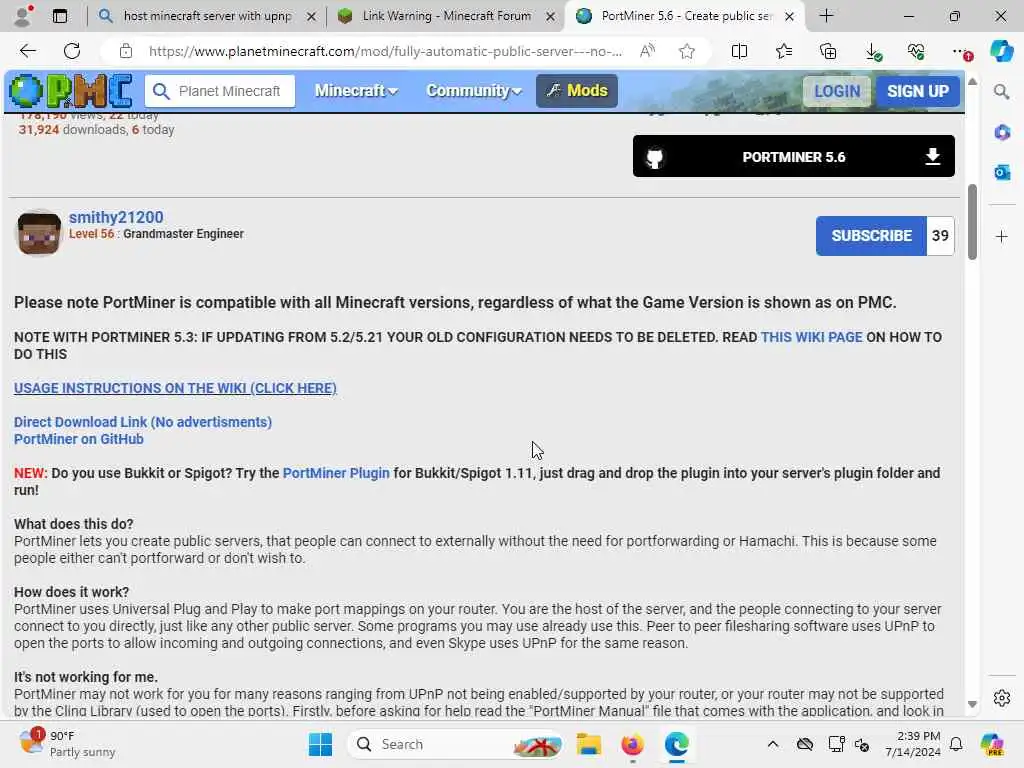Viewport: 1024px width, 768px height.
Task: Open Browser essentials heart icon
Action: [x=916, y=51]
